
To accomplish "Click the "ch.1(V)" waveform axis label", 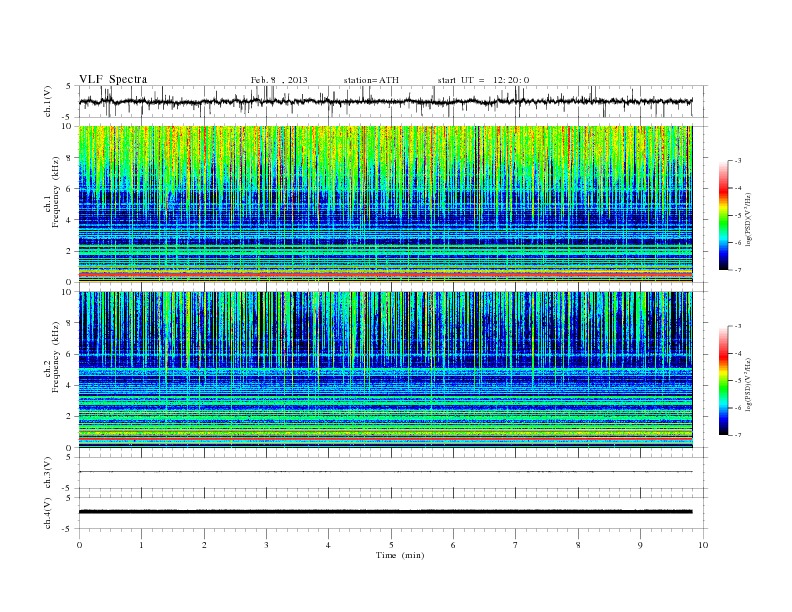I will point(47,101).
